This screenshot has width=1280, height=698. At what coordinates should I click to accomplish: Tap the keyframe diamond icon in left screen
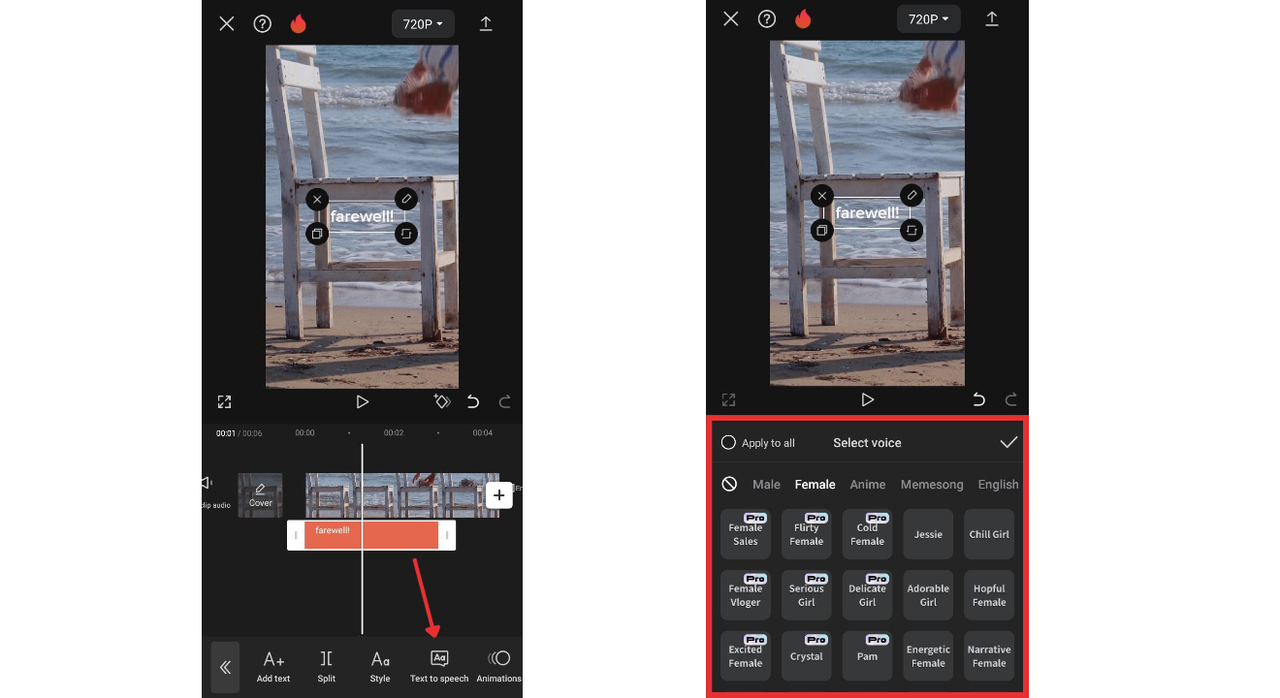(441, 401)
